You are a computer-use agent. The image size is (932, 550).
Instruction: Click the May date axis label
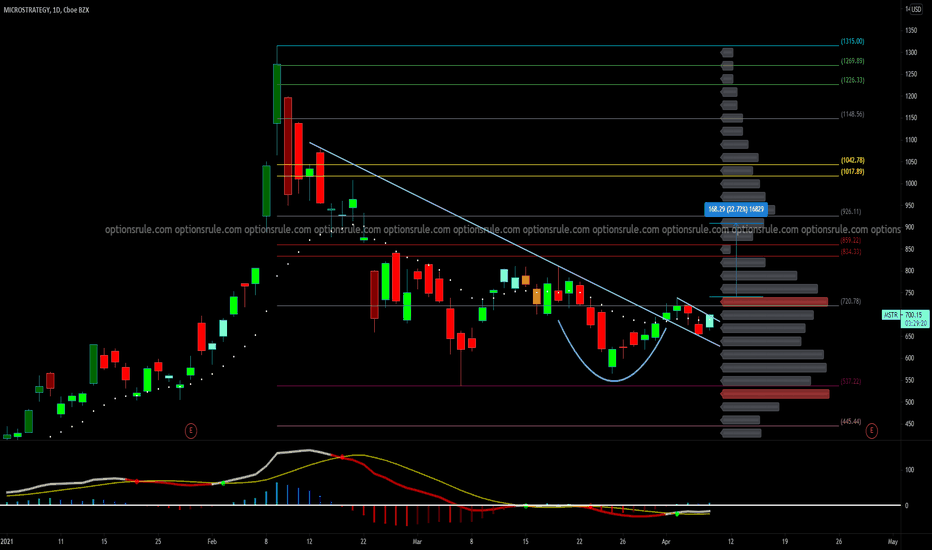[x=892, y=542]
